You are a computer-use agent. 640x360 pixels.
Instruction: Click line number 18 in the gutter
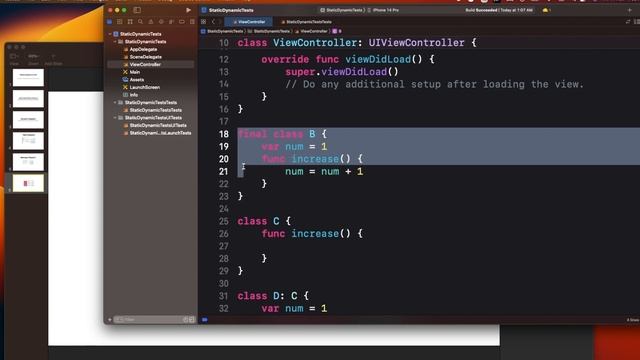[224, 134]
